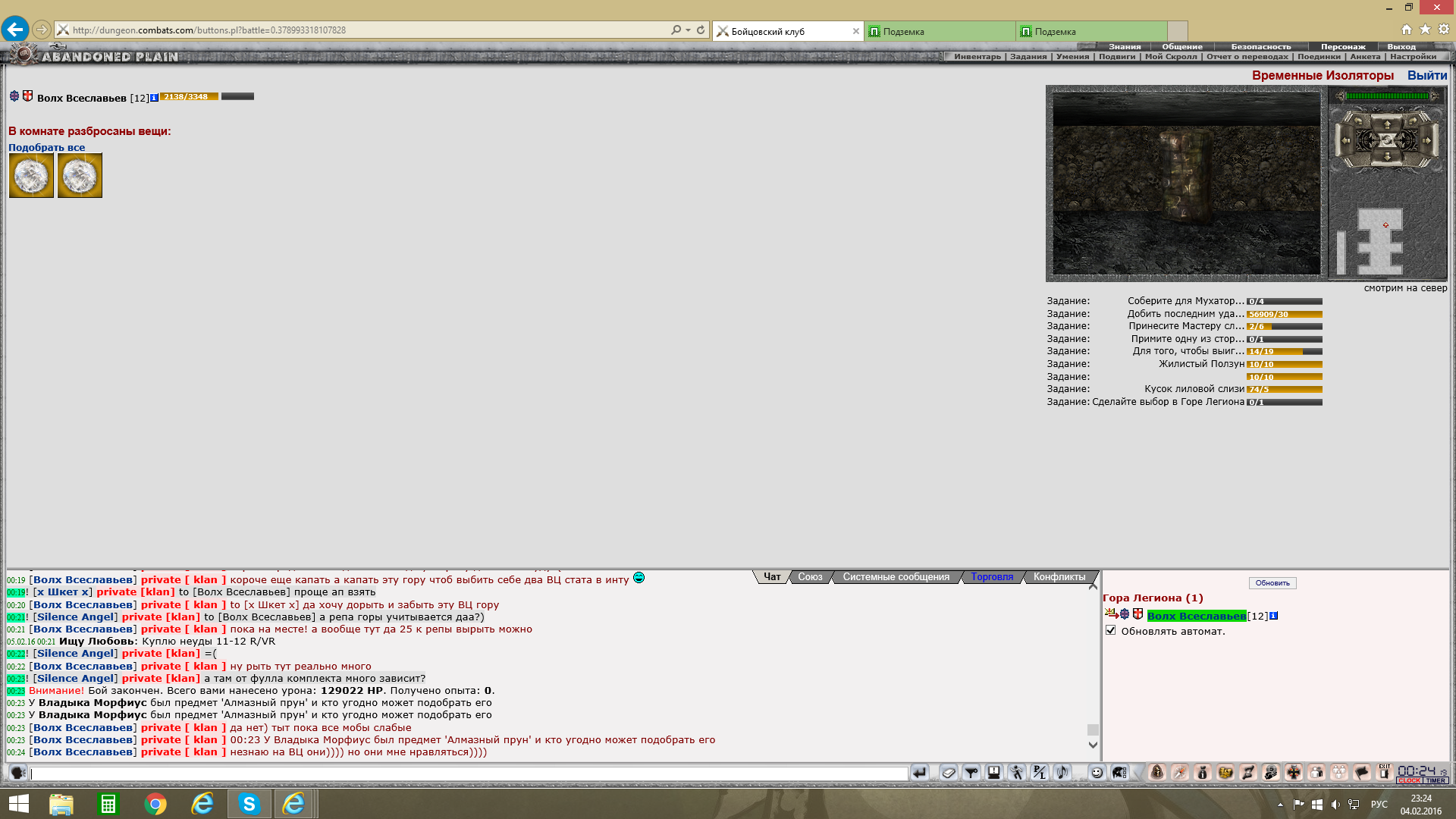
Task: Click the player HP bar 2138/3348
Action: coord(189,96)
